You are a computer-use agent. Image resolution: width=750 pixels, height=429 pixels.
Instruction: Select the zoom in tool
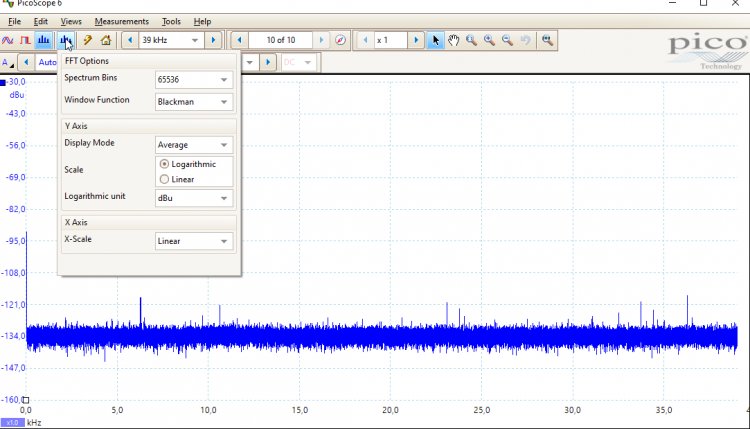coord(489,40)
